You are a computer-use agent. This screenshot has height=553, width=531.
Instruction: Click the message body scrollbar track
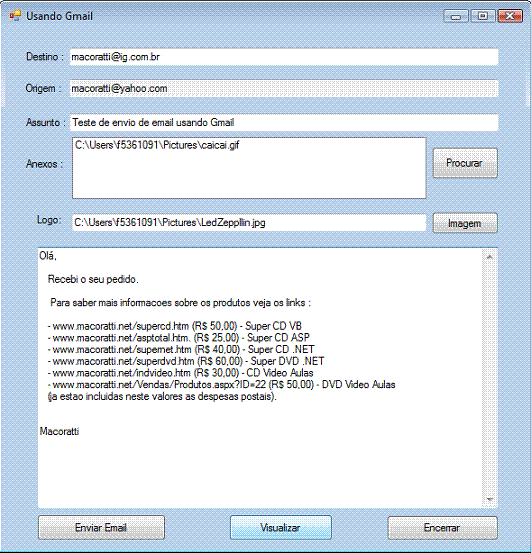coord(489,378)
